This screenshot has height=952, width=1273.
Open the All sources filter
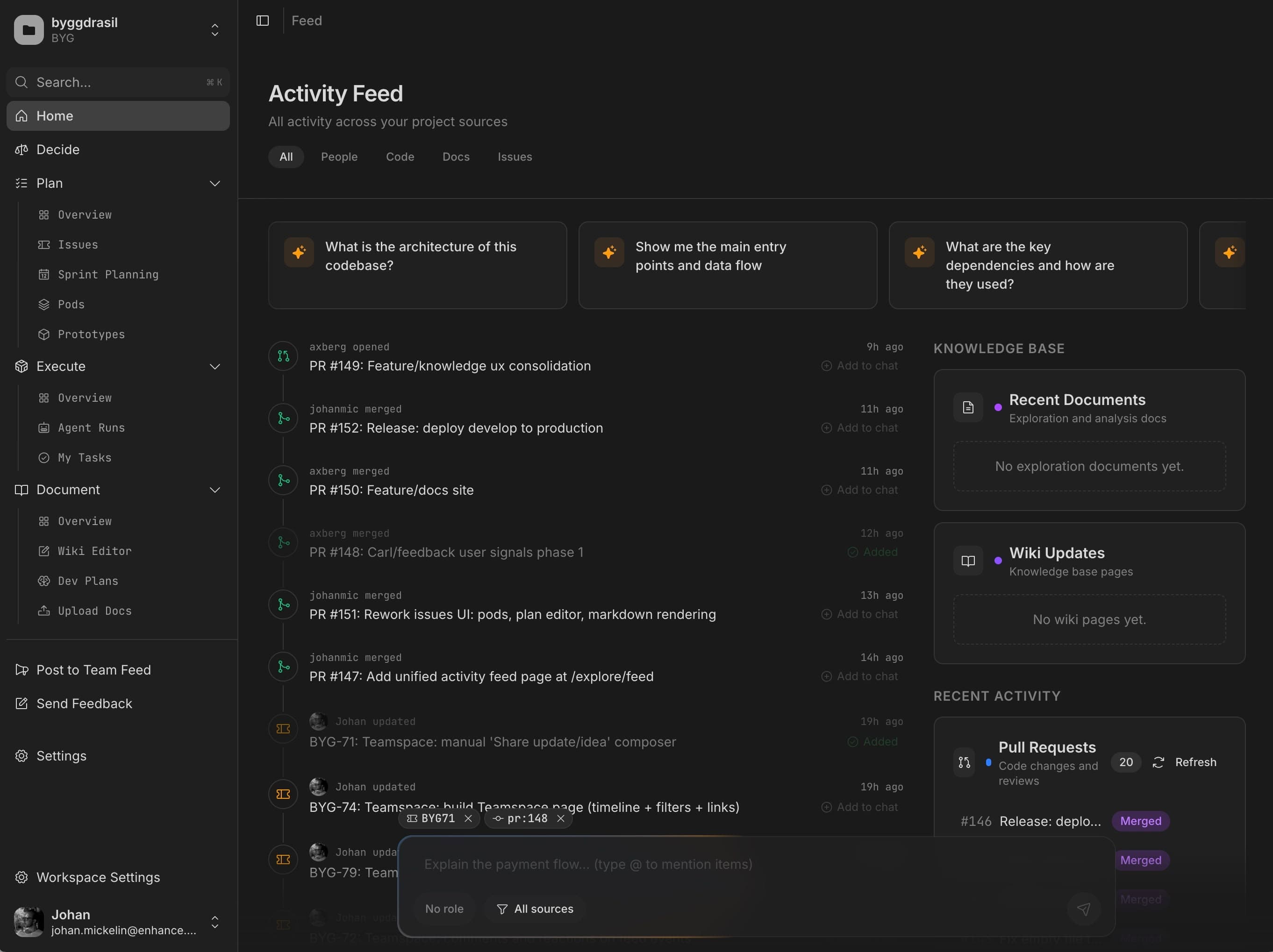click(x=535, y=909)
